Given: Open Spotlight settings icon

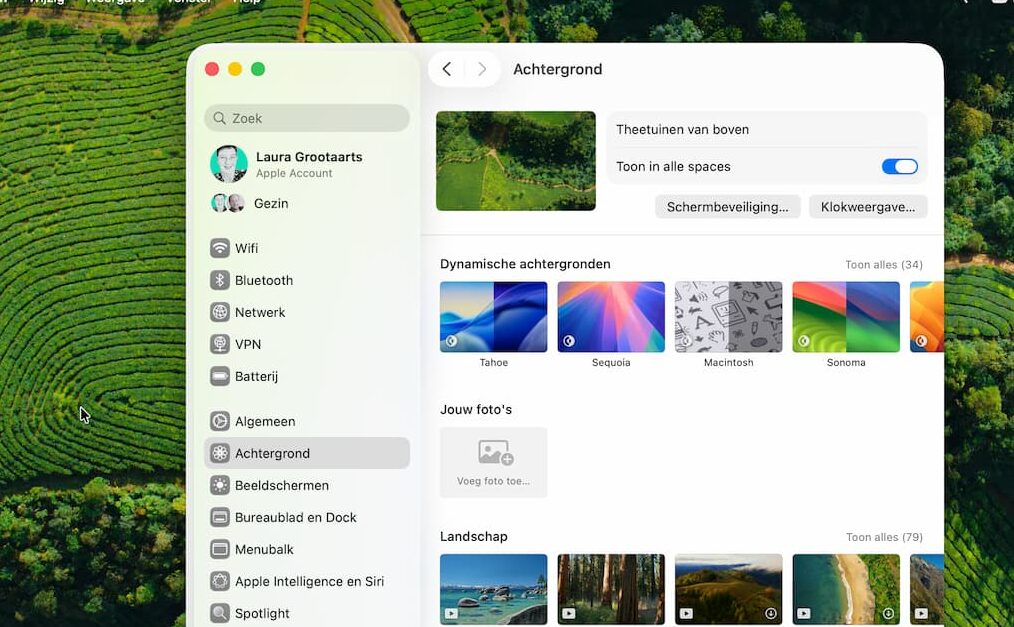Looking at the screenshot, I should 220,613.
